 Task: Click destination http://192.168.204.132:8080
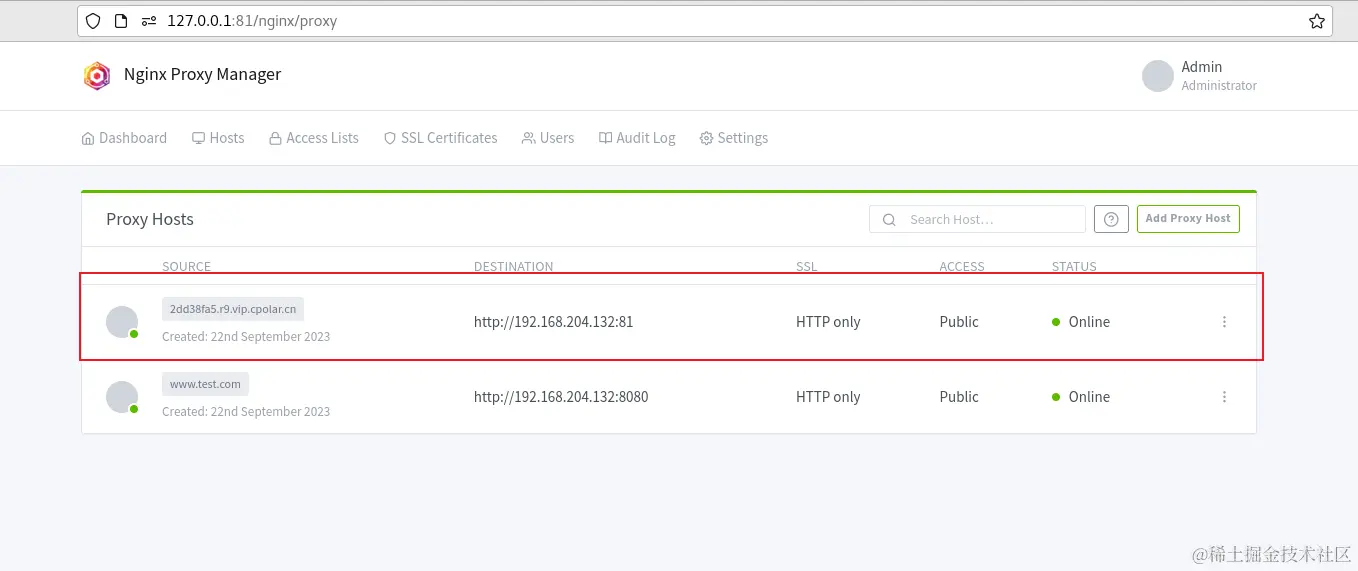[x=561, y=397]
